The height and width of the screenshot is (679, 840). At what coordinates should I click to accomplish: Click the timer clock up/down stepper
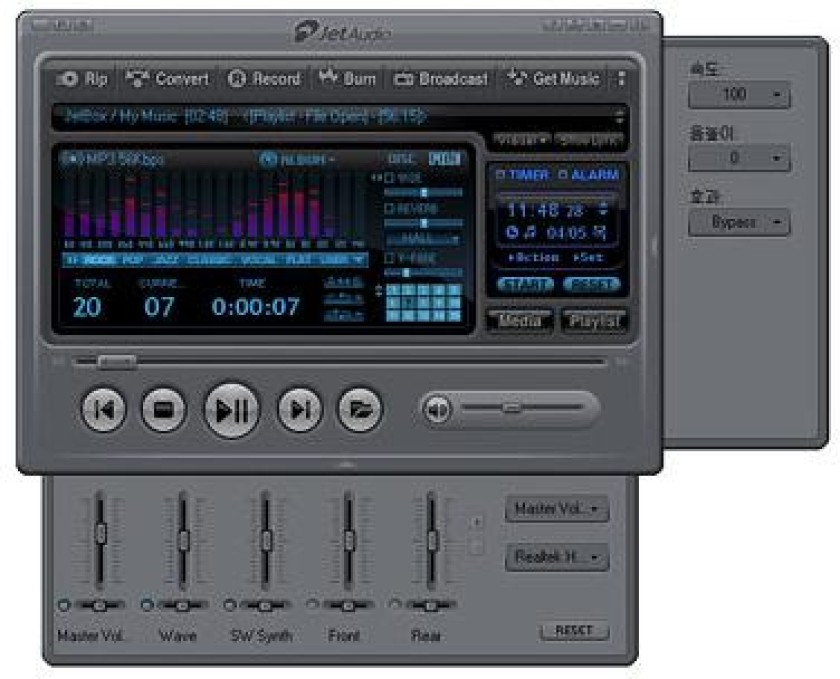tap(604, 210)
